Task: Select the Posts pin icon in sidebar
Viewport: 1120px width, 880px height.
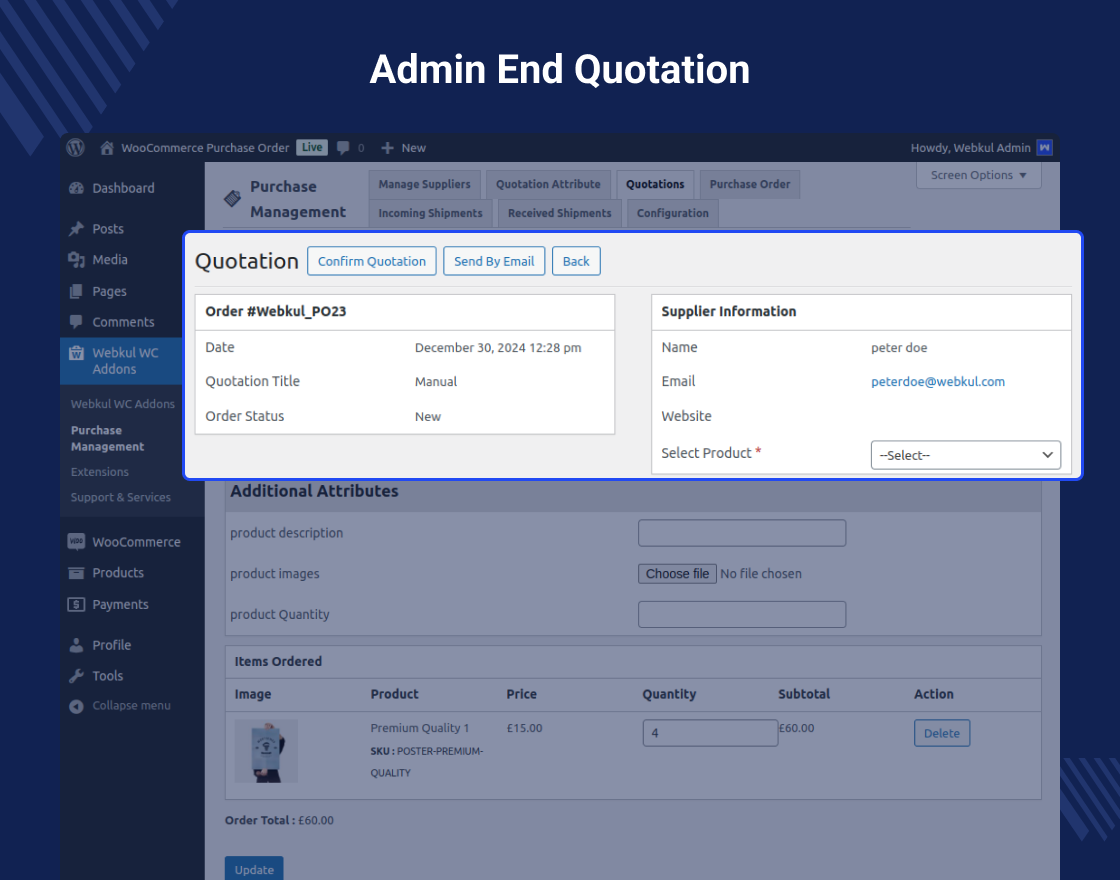Action: 75,228
